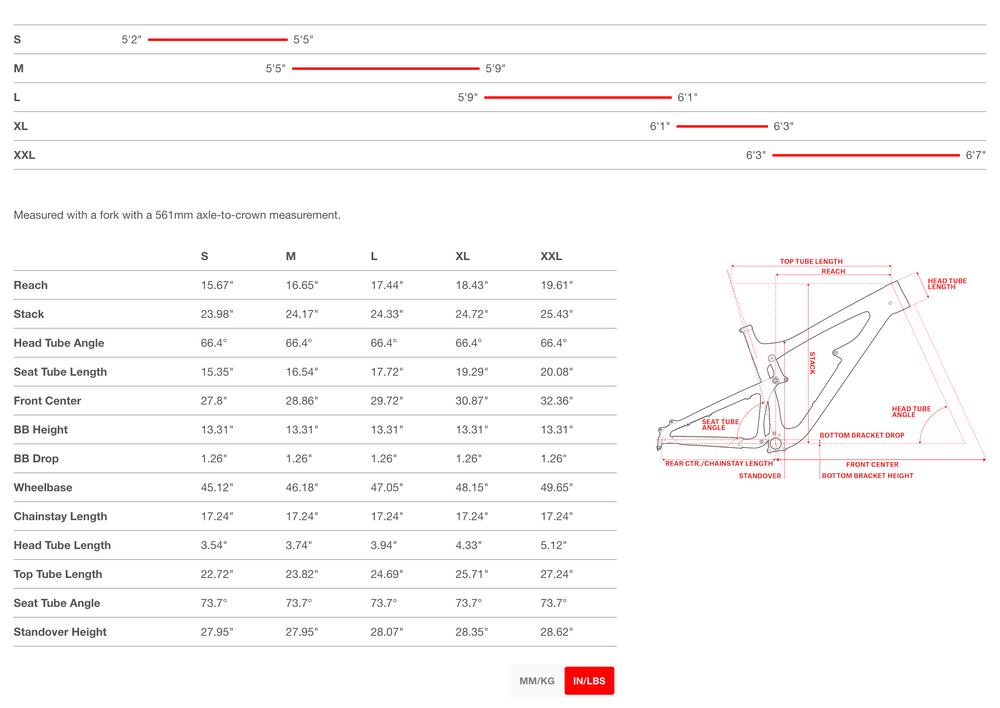Image resolution: width=1000 pixels, height=708 pixels.
Task: Click the Chainstay Length row label
Action: pos(60,517)
